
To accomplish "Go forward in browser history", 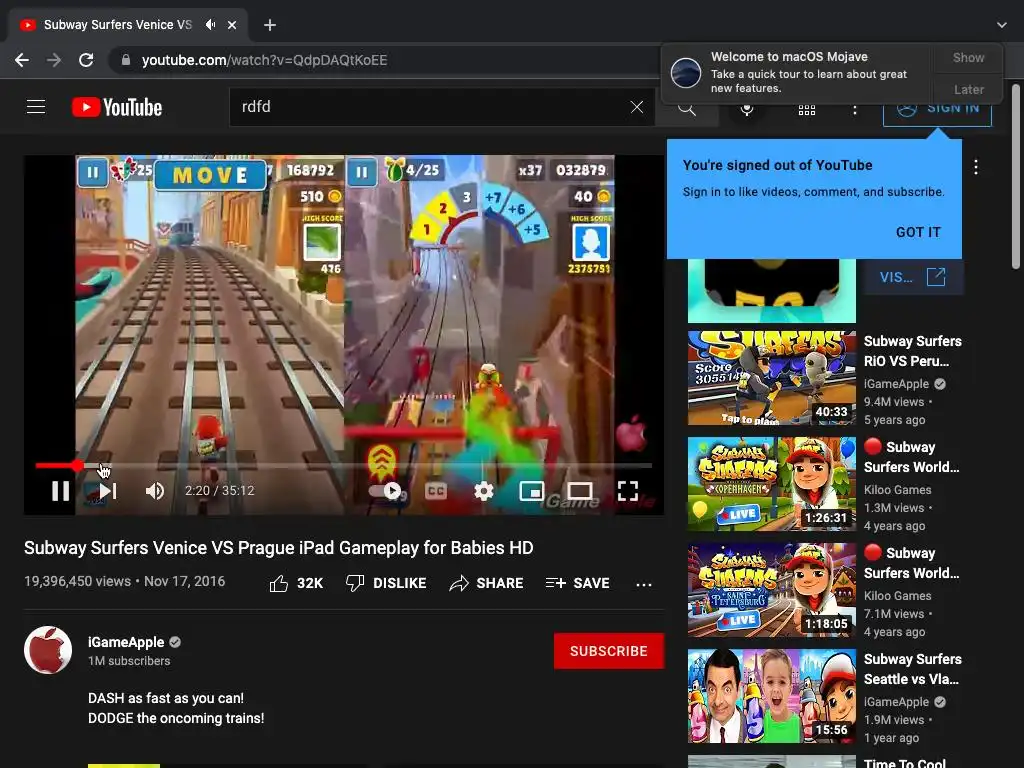I will pyautogui.click(x=54, y=60).
